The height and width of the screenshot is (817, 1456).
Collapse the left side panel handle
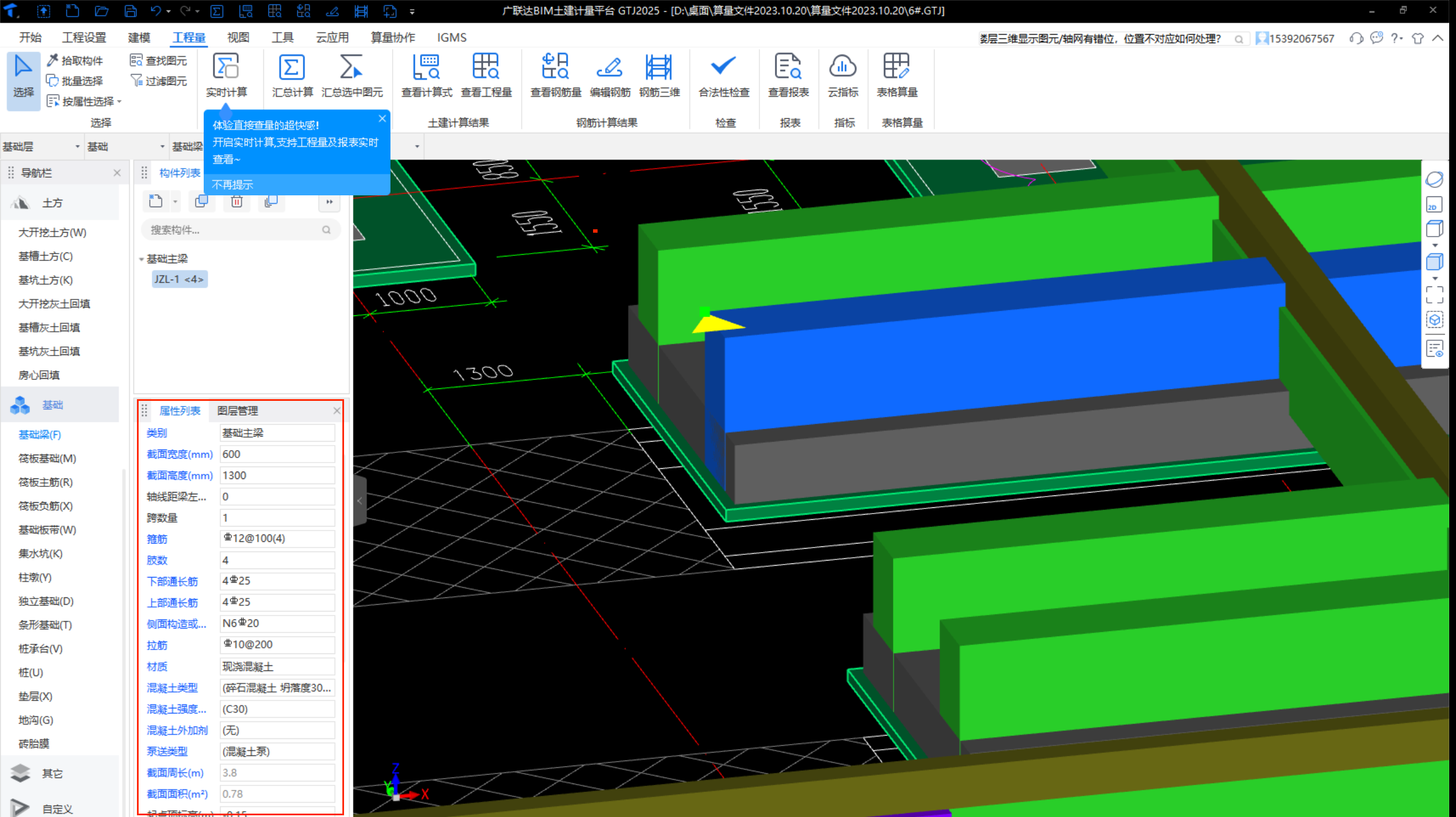coord(360,501)
